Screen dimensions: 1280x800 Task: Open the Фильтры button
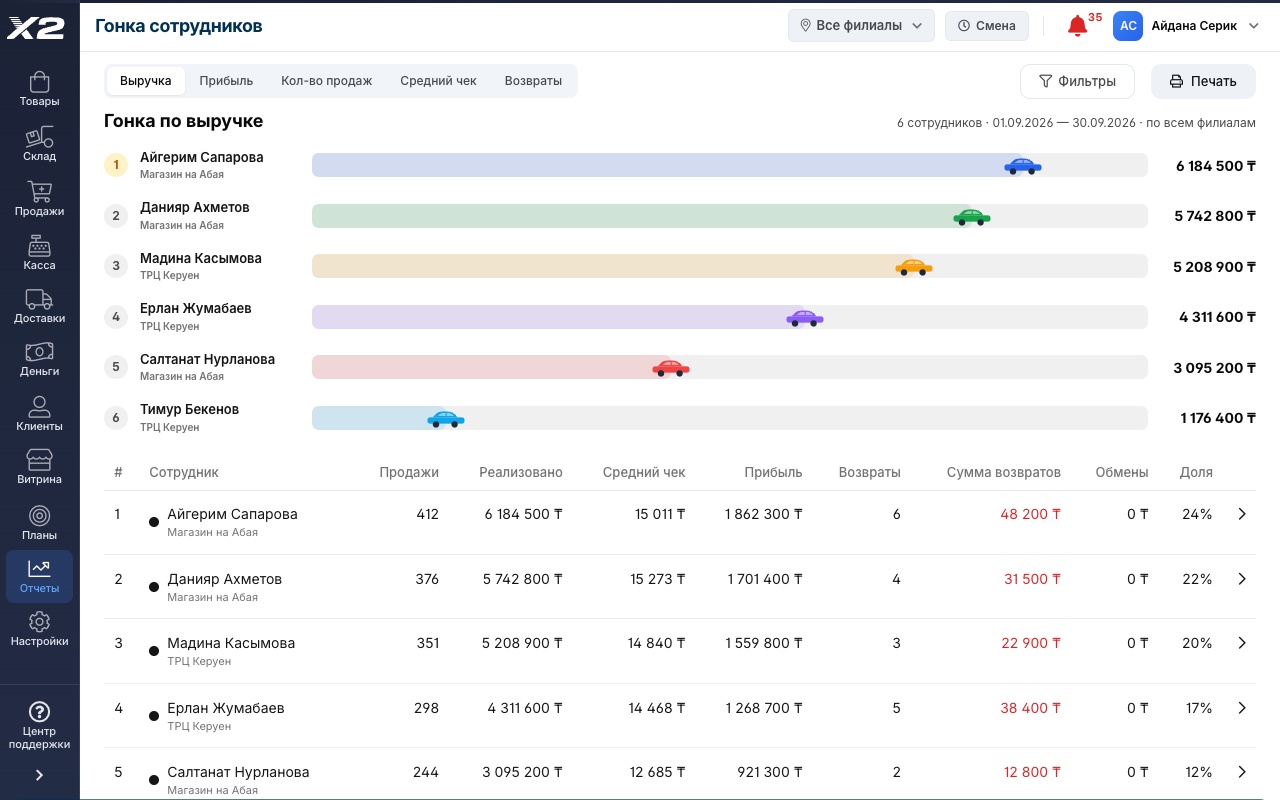pyautogui.click(x=1077, y=82)
